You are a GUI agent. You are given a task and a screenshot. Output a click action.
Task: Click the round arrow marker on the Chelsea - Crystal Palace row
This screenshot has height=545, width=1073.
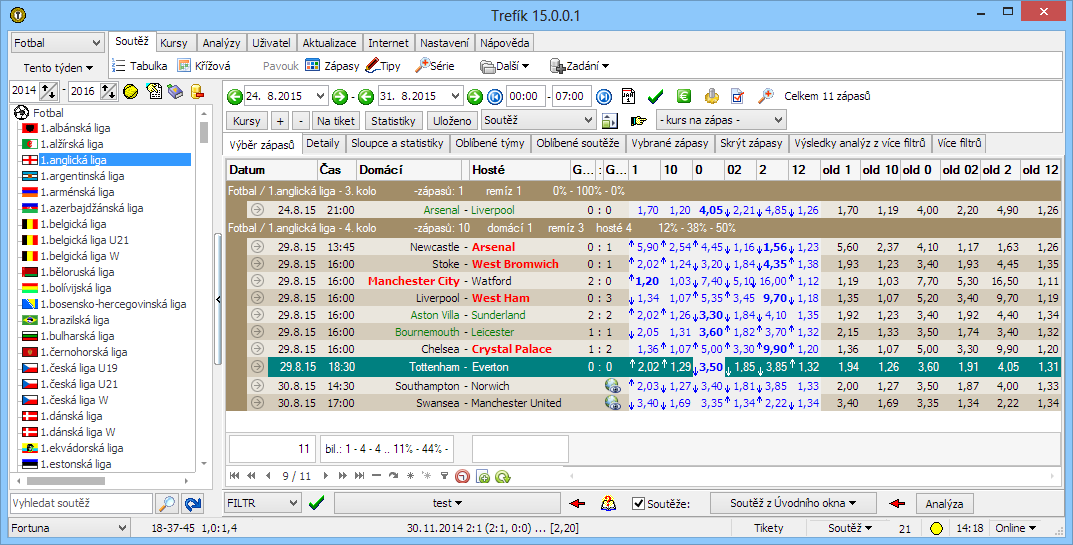pyautogui.click(x=257, y=348)
